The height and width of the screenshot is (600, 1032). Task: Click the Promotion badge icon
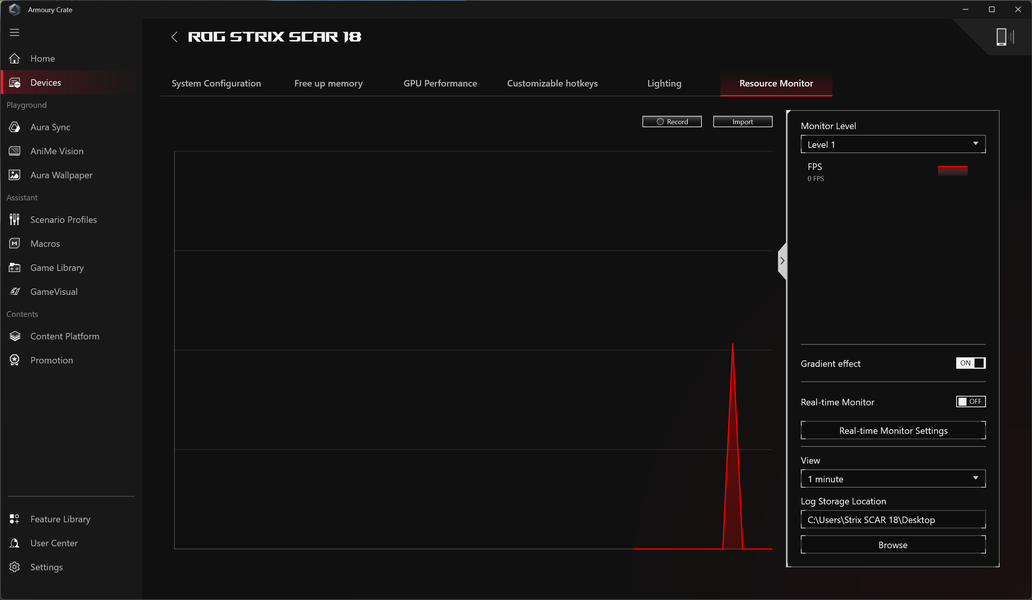click(14, 360)
